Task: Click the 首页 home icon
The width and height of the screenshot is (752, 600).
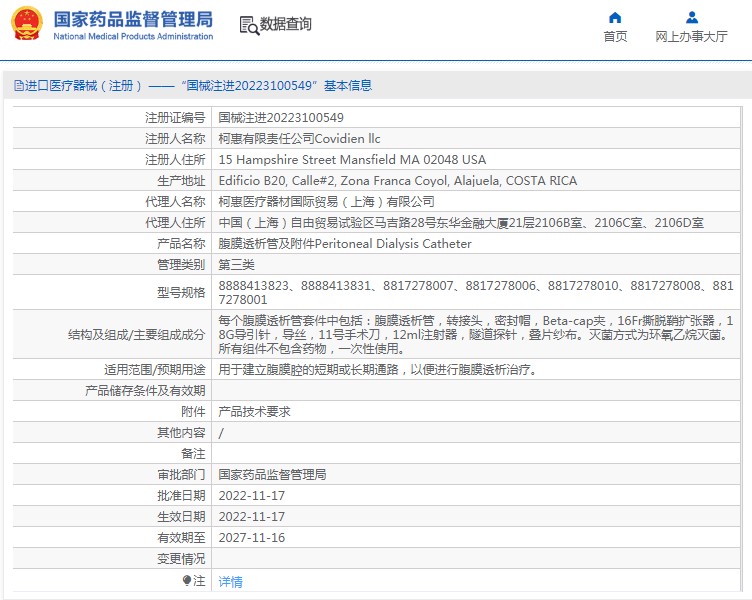Action: (x=615, y=18)
